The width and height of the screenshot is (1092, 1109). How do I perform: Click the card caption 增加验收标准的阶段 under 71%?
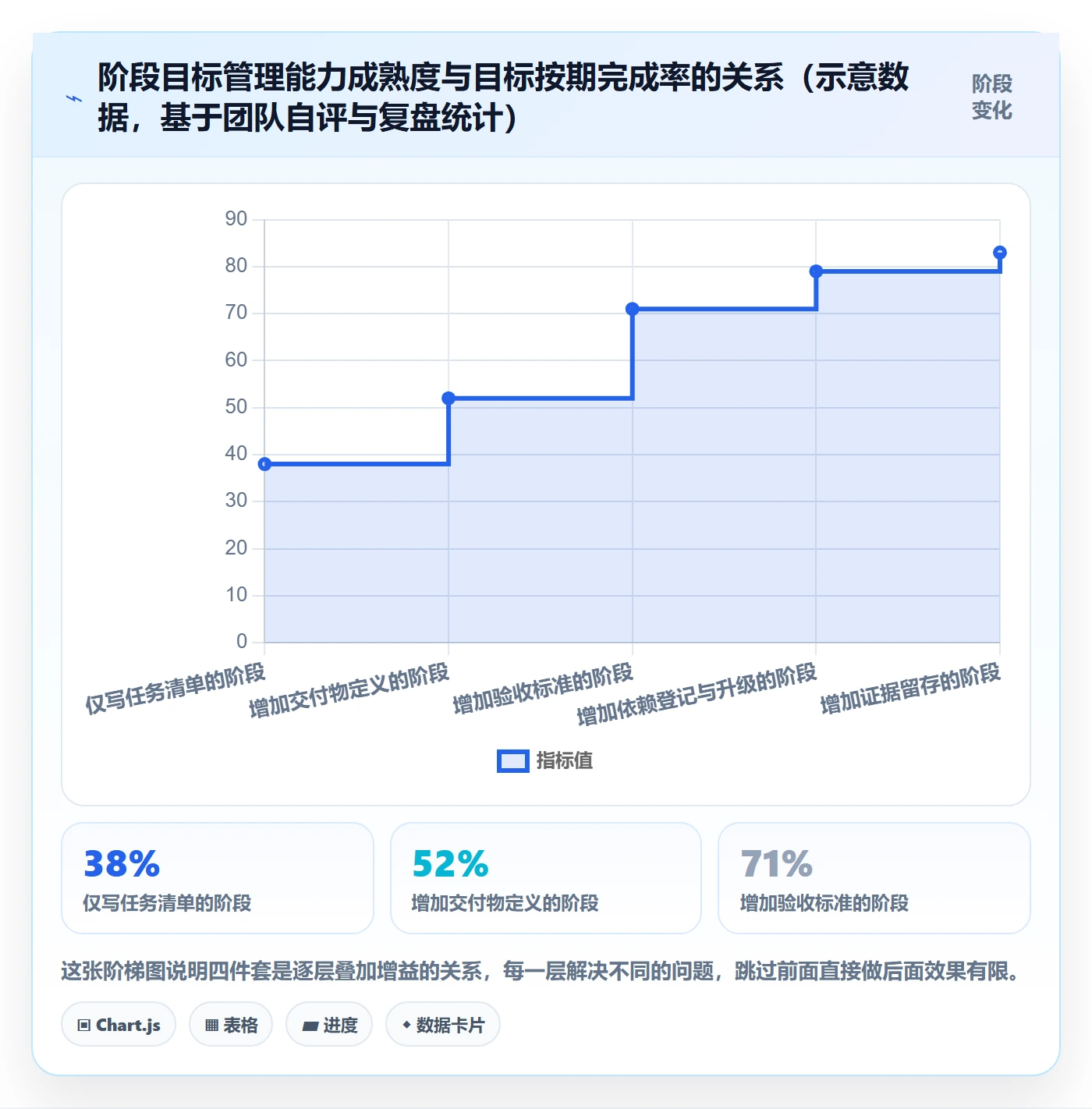pos(824,903)
